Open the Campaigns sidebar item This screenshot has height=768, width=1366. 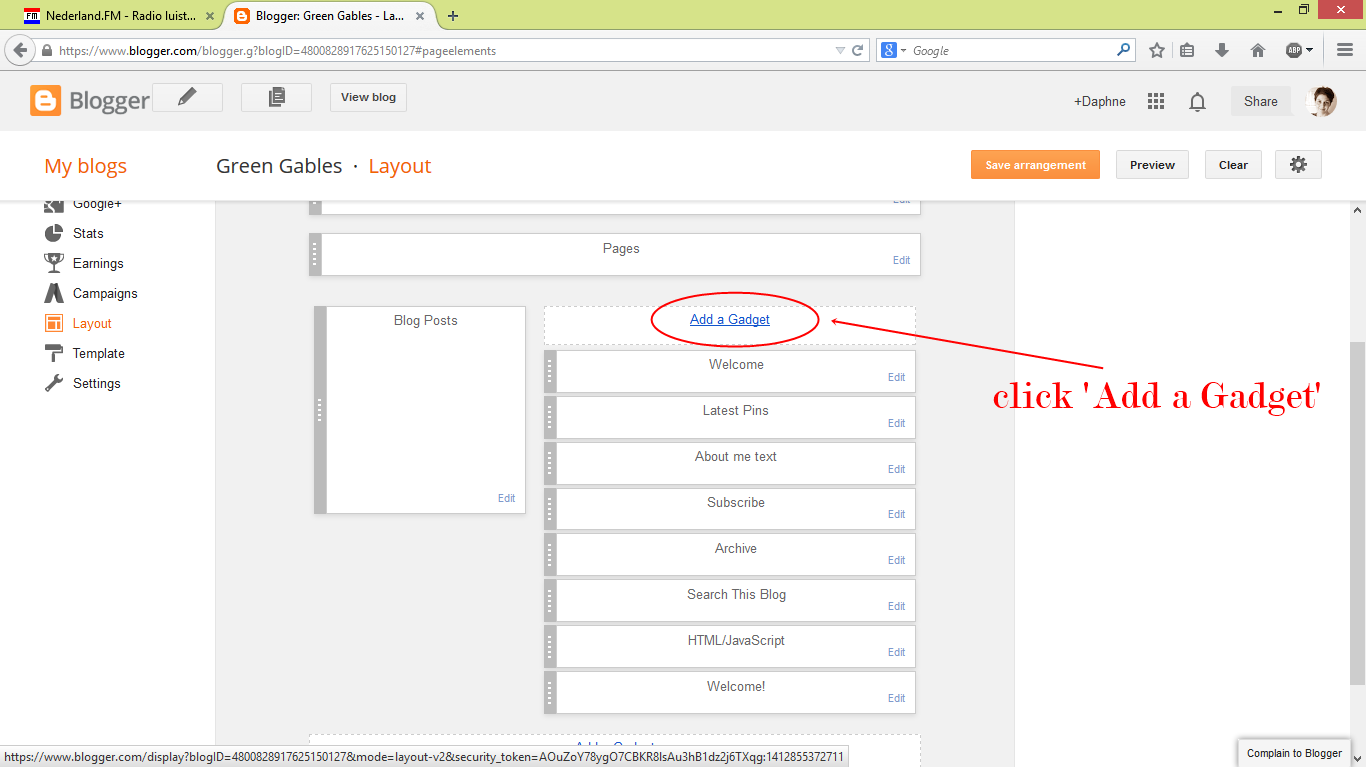point(104,293)
